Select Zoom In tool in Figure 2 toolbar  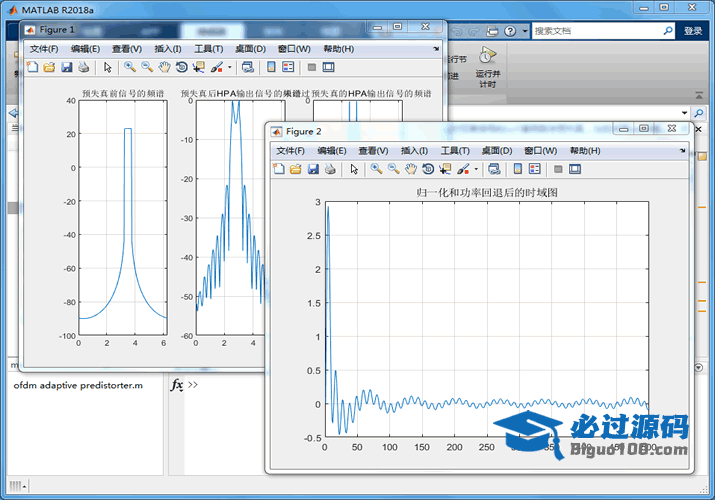coord(376,169)
